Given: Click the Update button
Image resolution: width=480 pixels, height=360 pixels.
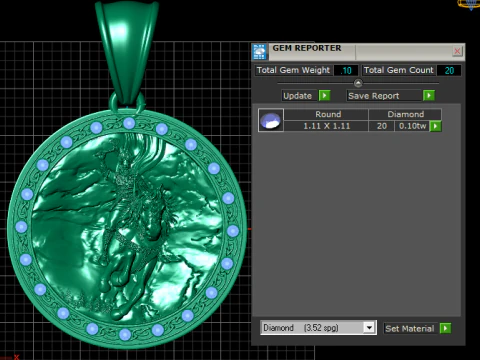Looking at the screenshot, I should 299,96.
